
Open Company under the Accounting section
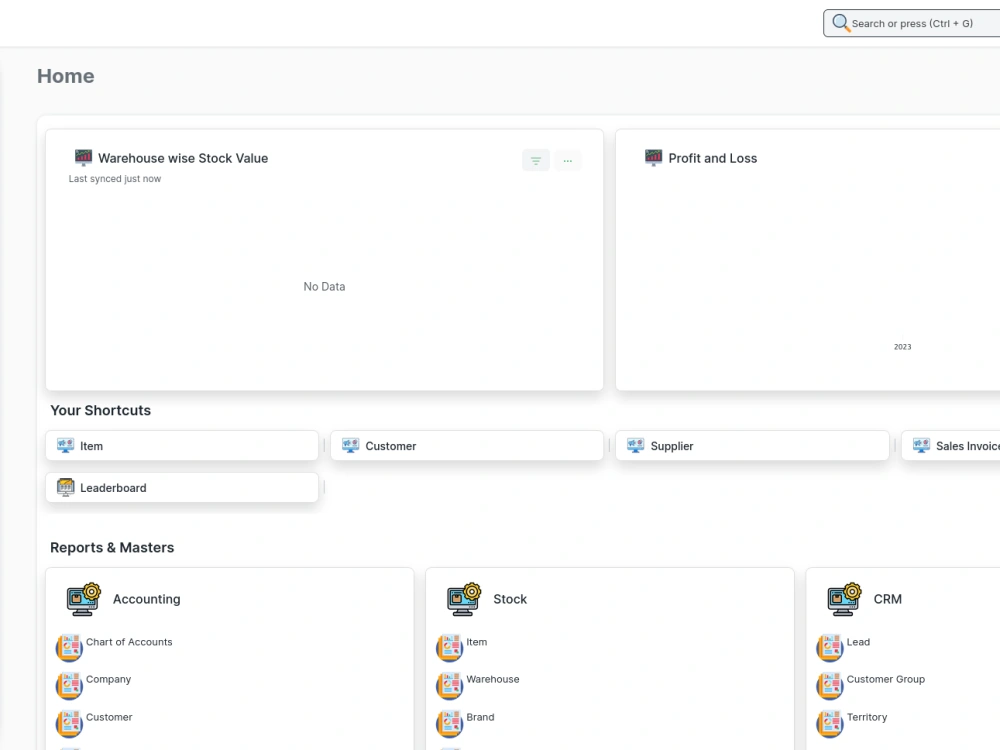(108, 679)
